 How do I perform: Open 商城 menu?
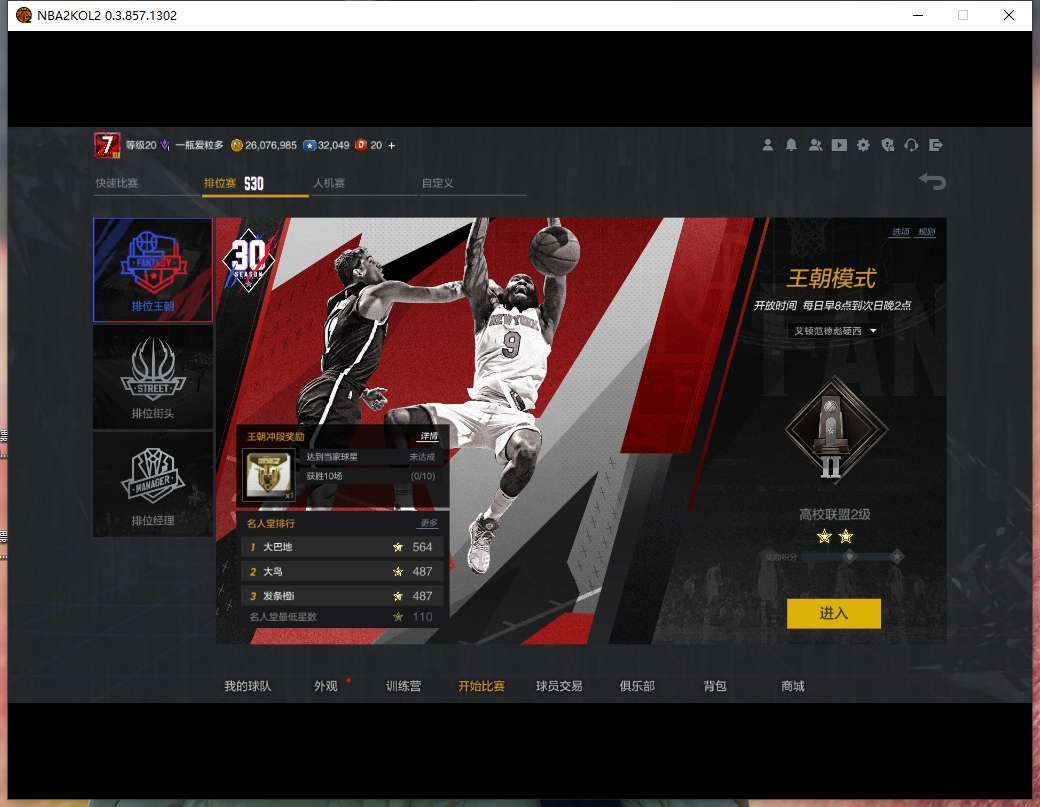793,686
